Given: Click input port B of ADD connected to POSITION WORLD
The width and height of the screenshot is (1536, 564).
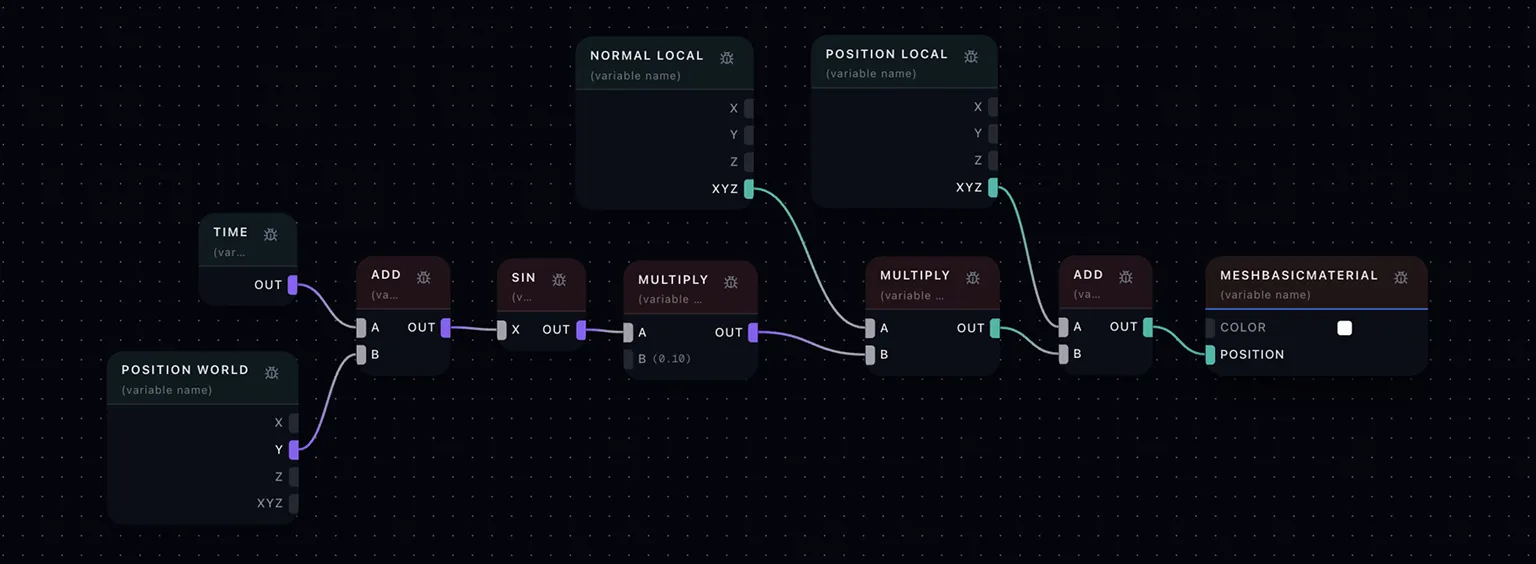Looking at the screenshot, I should 362,354.
